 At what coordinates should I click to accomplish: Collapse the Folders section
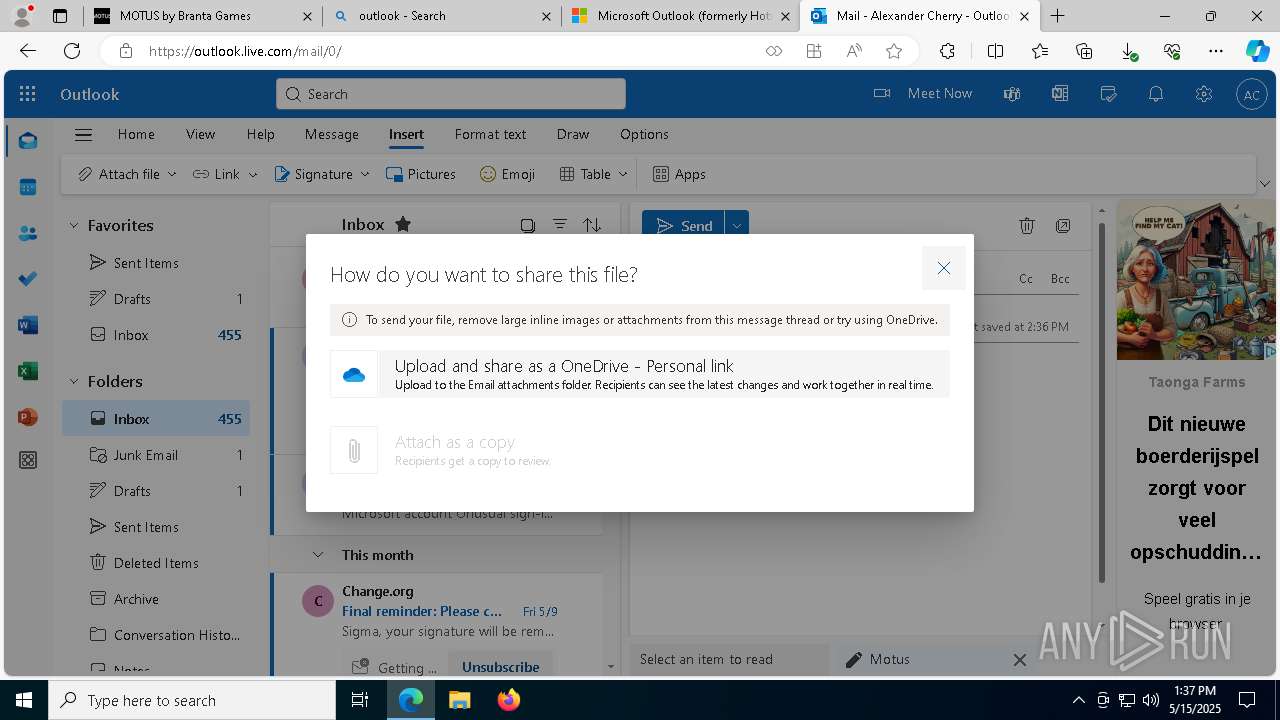73,382
